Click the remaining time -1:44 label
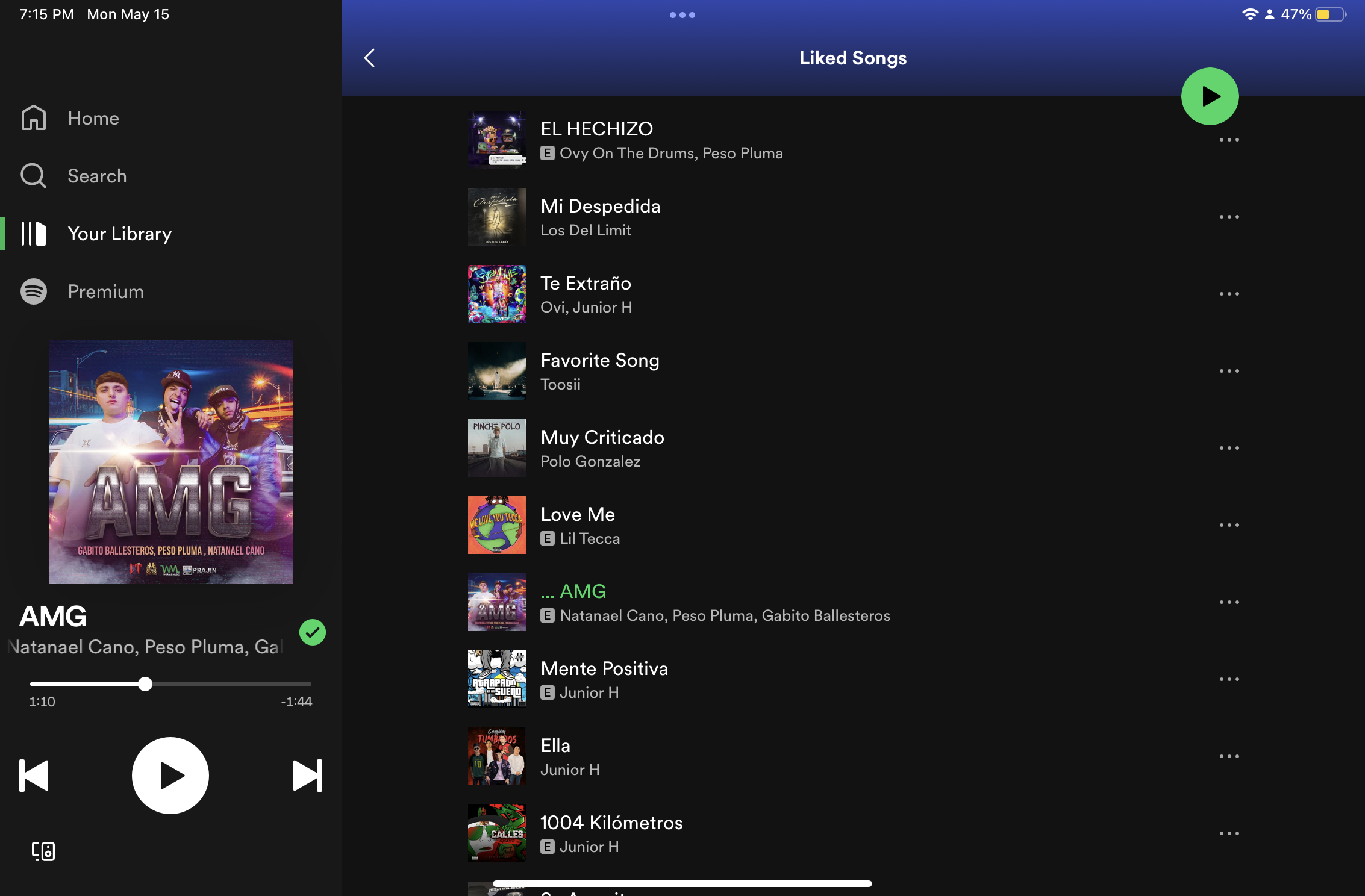This screenshot has width=1365, height=896. [296, 702]
